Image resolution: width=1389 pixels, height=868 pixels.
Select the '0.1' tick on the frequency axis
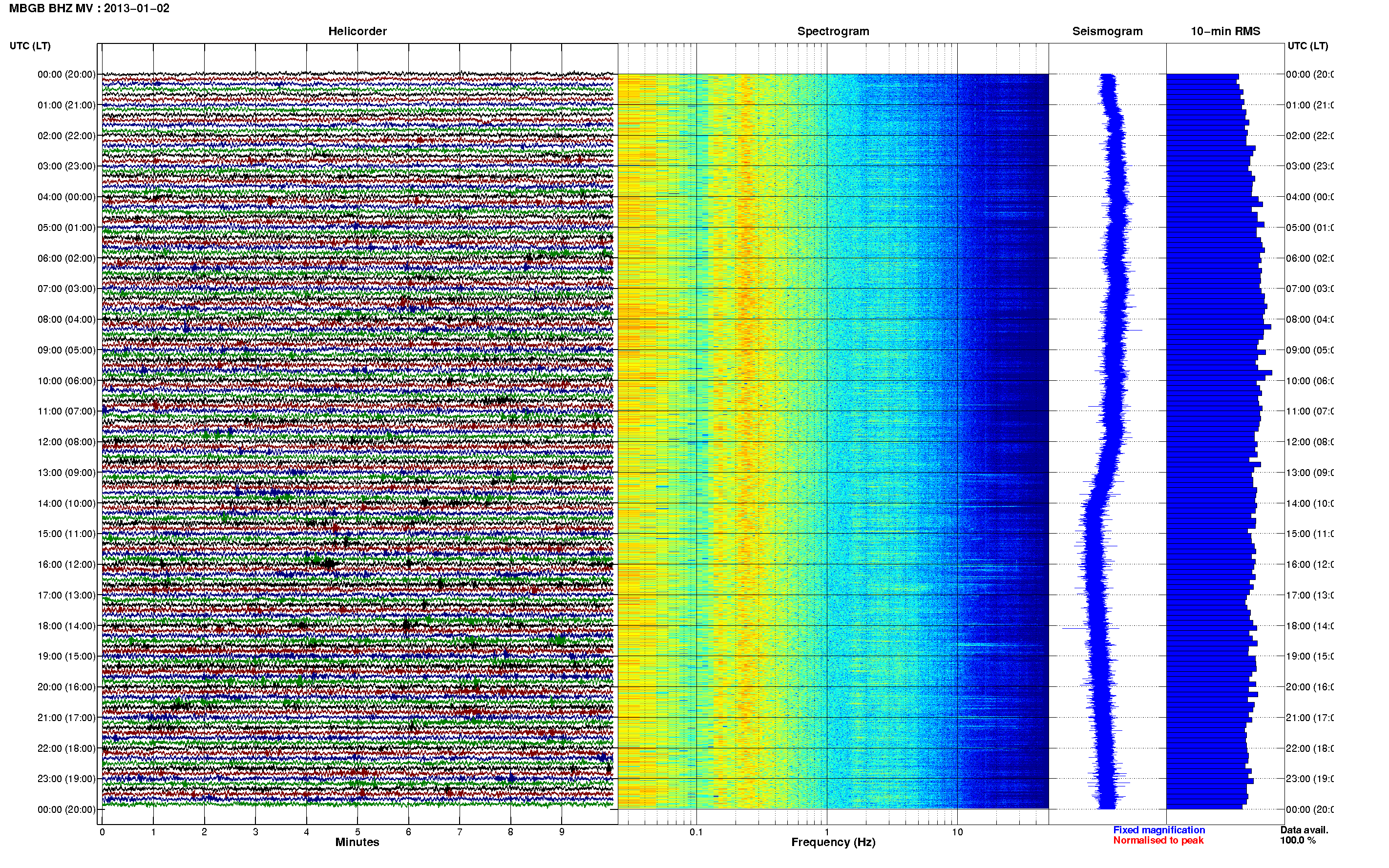click(696, 832)
